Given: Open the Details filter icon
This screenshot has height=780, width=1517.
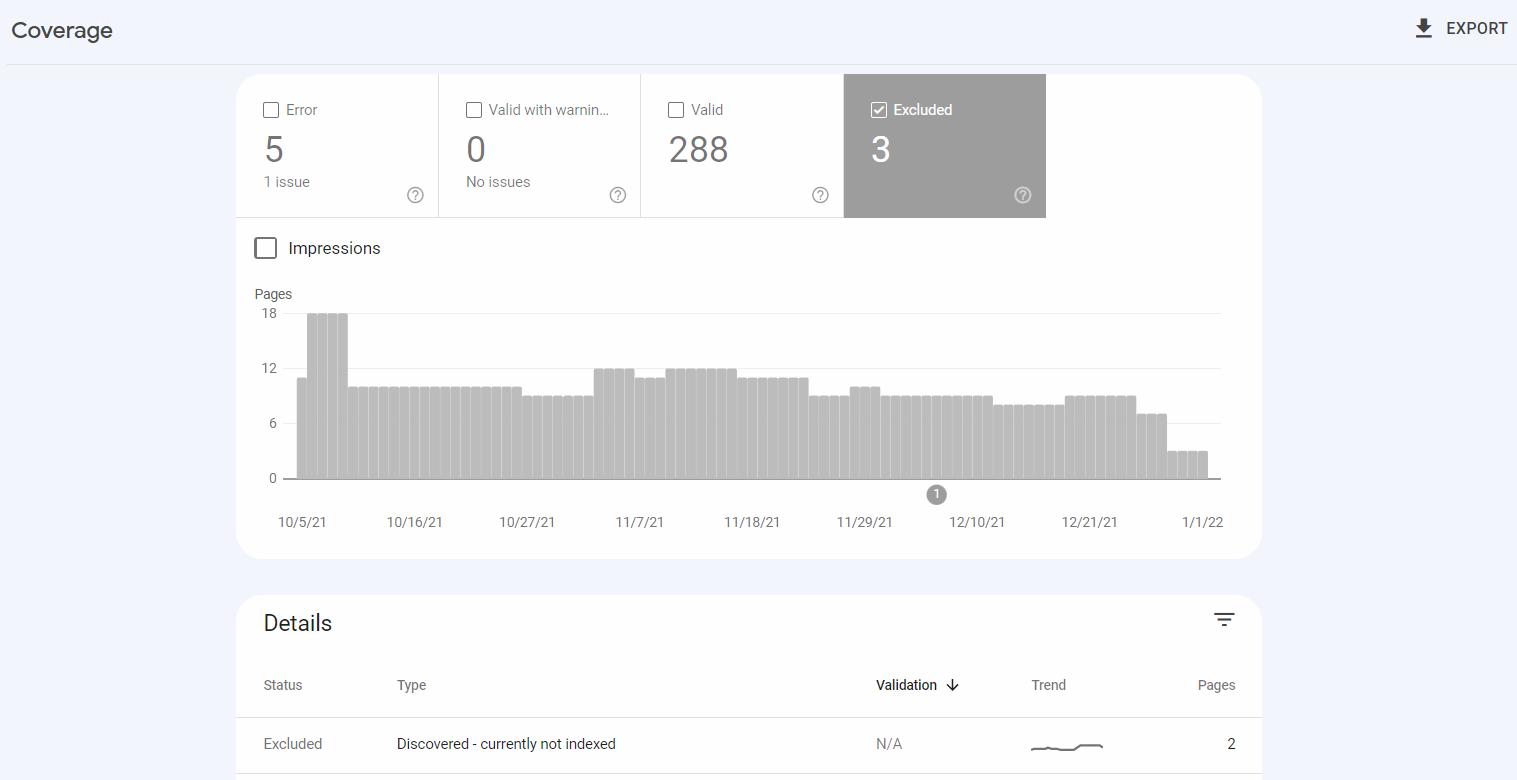Looking at the screenshot, I should coord(1224,620).
